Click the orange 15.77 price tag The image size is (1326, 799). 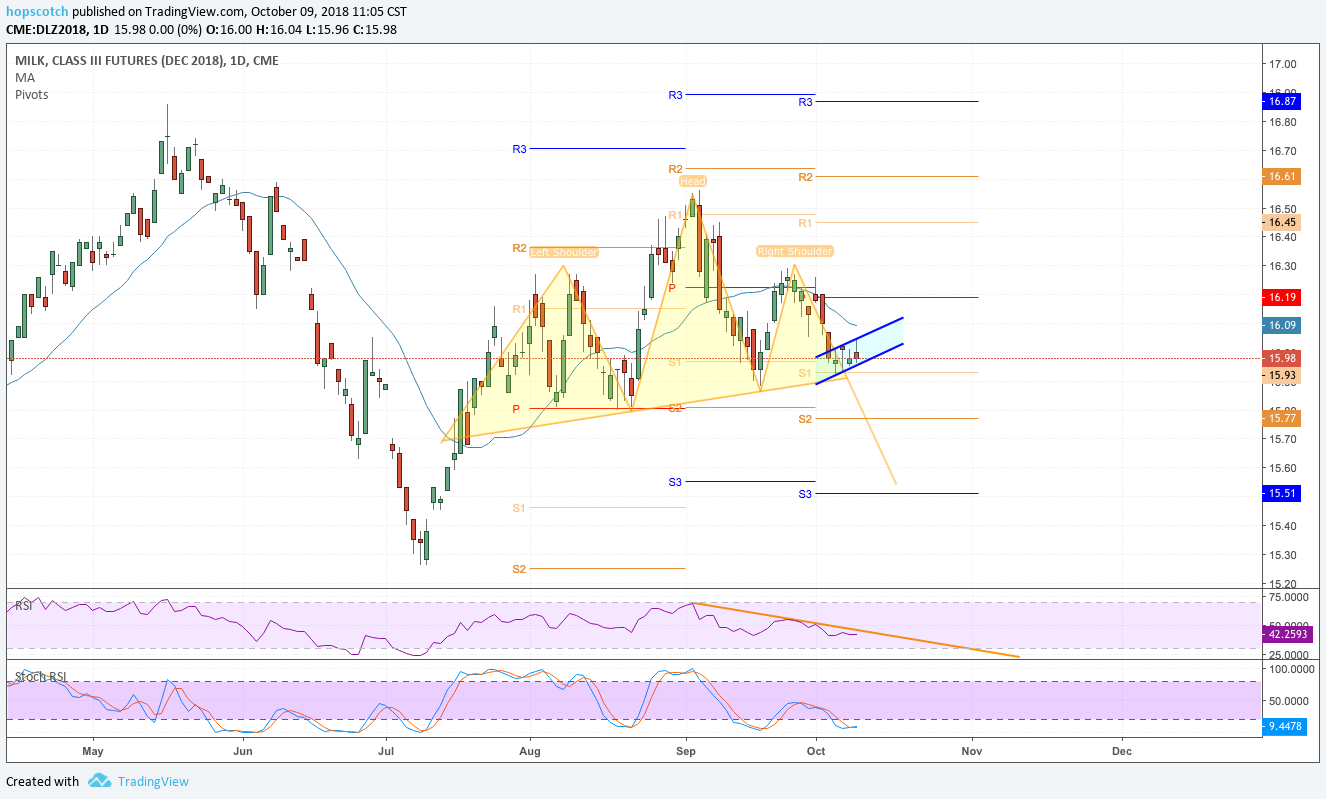1282,419
